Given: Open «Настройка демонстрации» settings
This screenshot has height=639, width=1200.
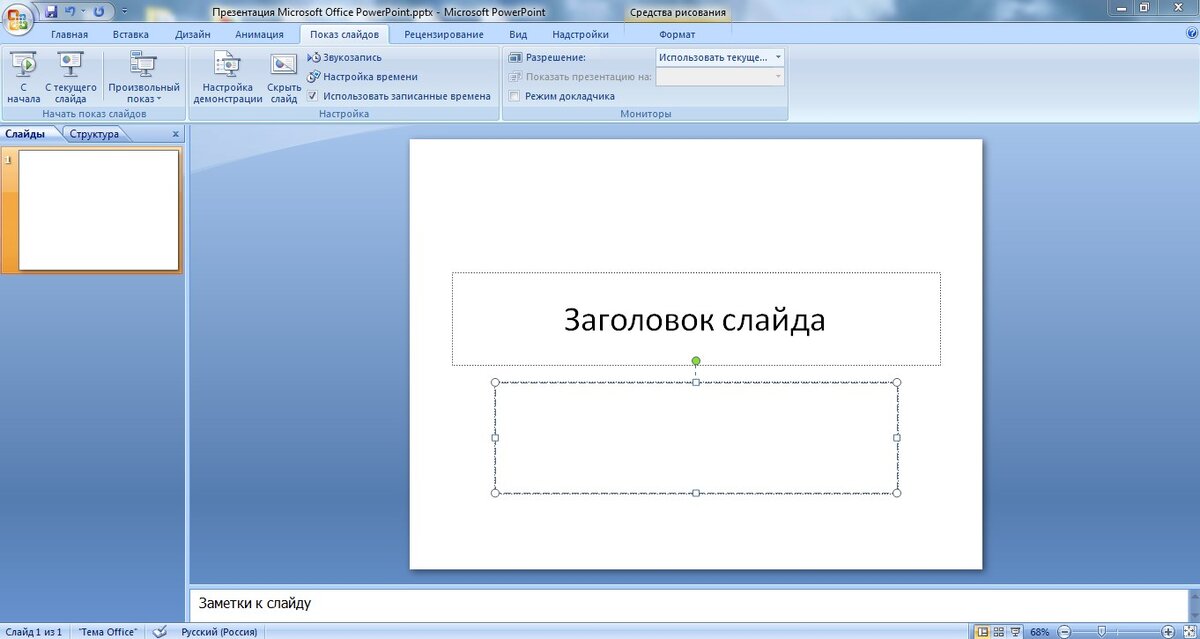Looking at the screenshot, I should click(x=228, y=77).
